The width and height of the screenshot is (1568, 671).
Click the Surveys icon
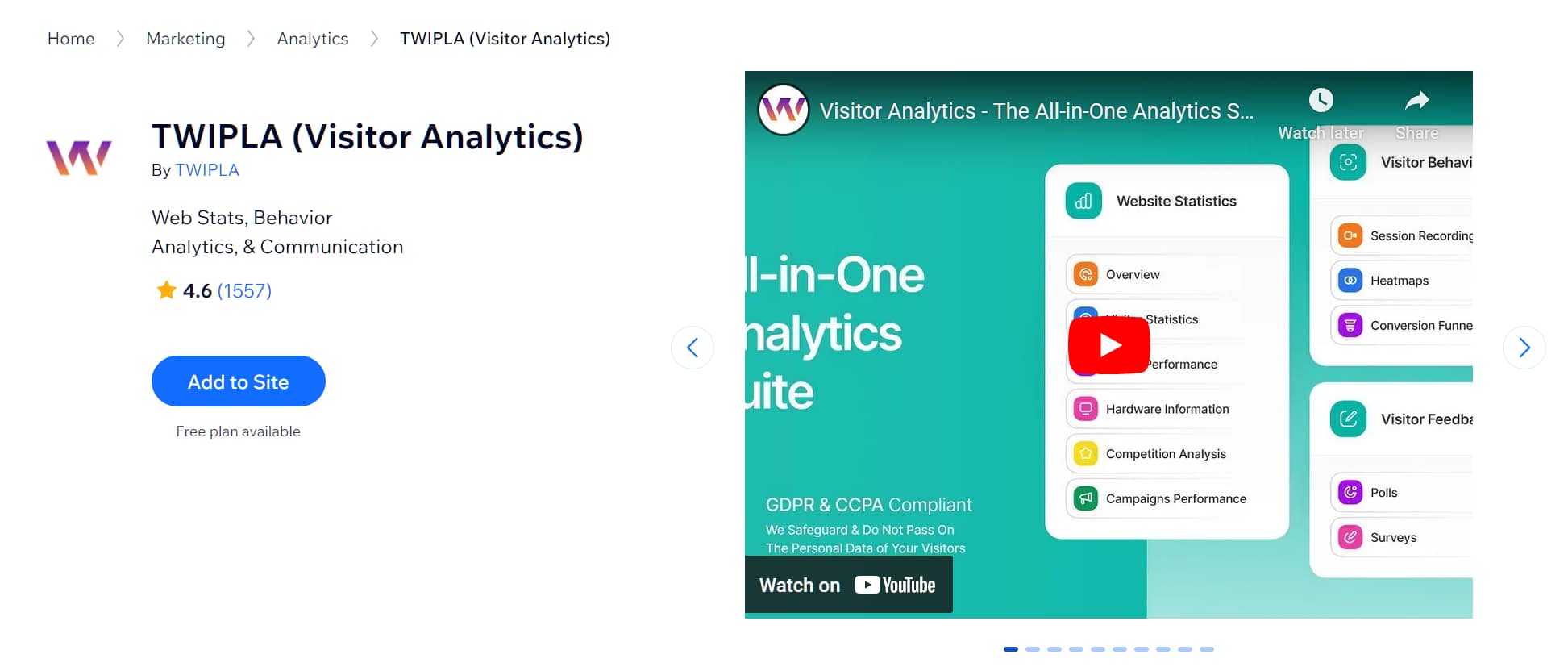click(1350, 536)
